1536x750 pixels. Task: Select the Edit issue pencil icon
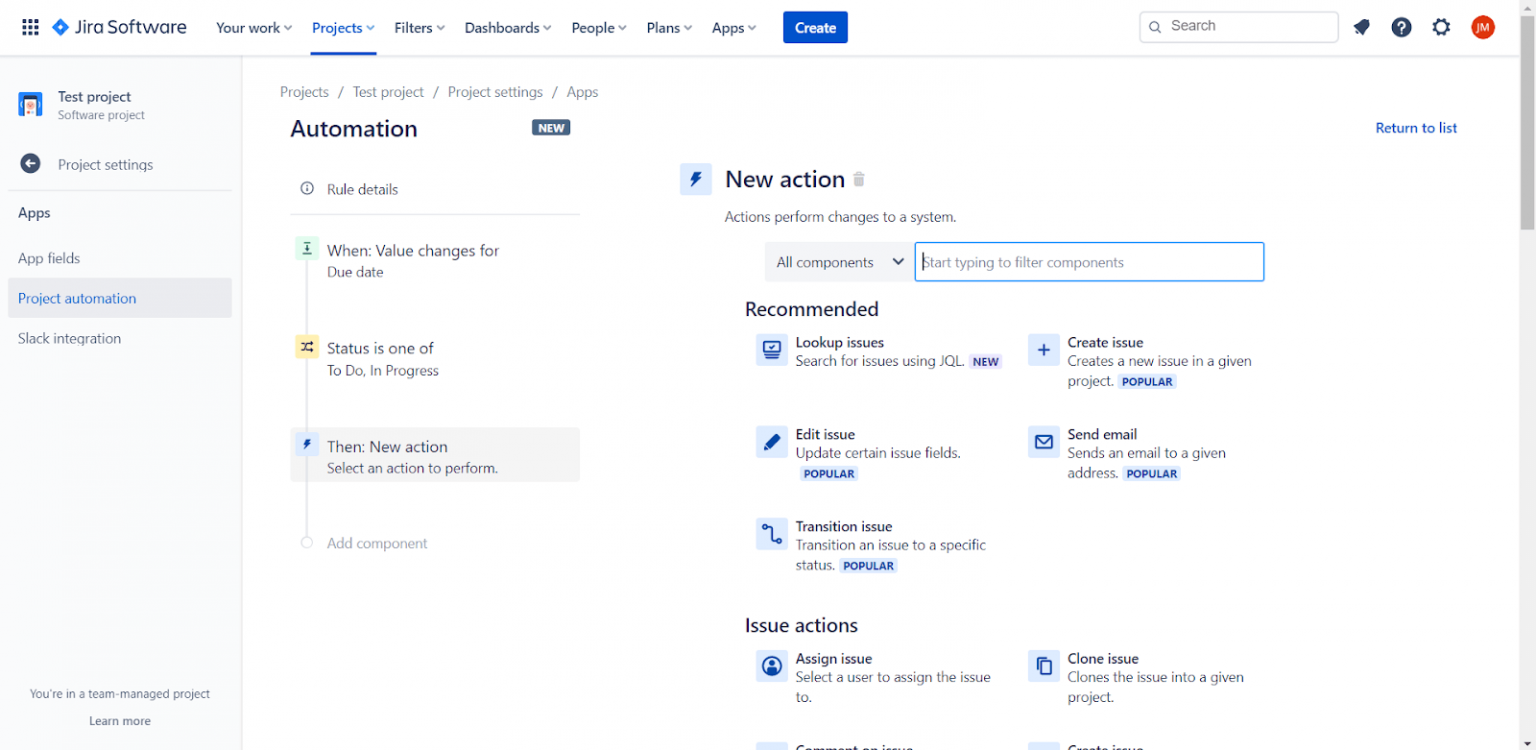771,441
